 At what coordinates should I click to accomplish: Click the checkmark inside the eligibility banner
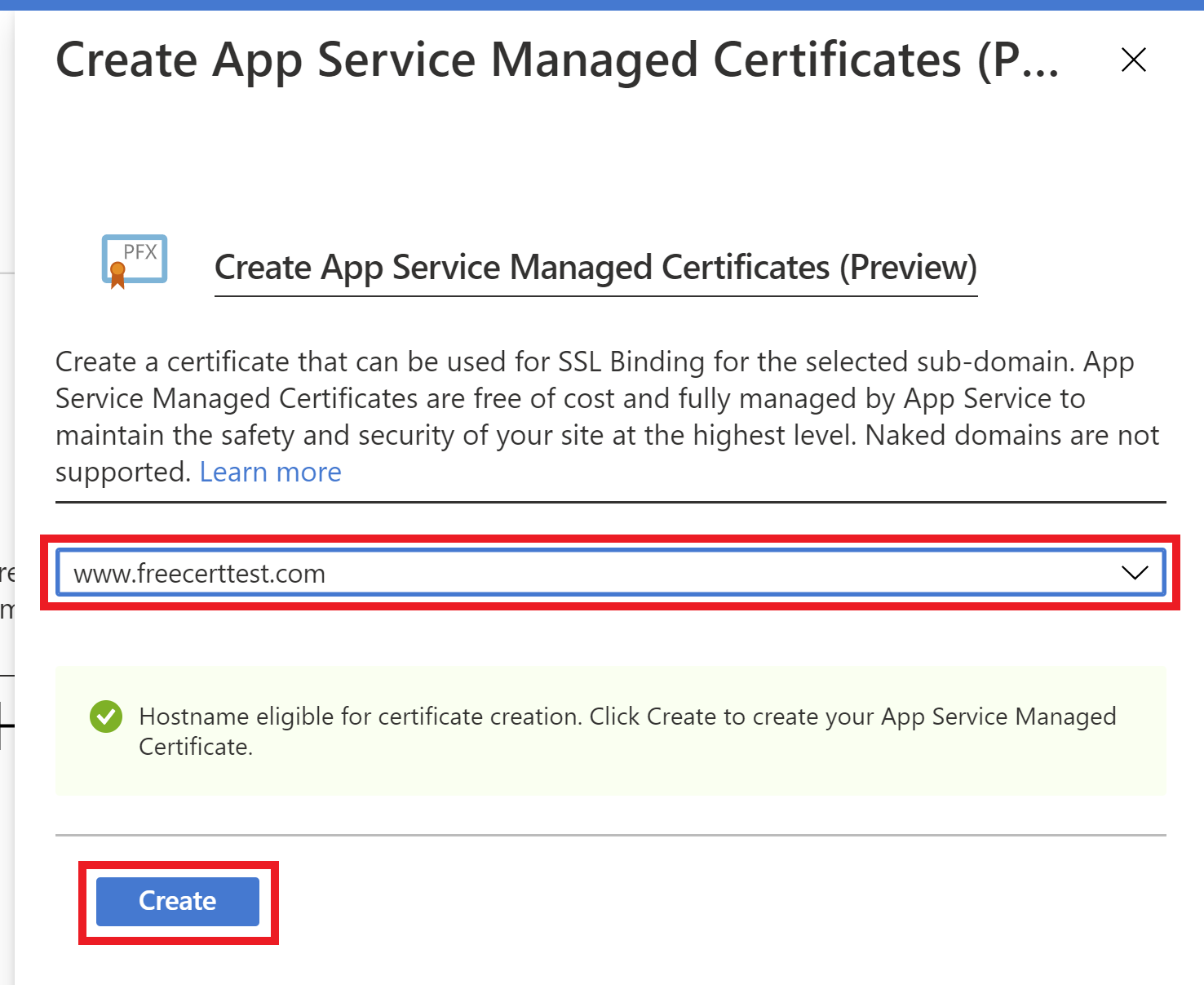pos(105,717)
